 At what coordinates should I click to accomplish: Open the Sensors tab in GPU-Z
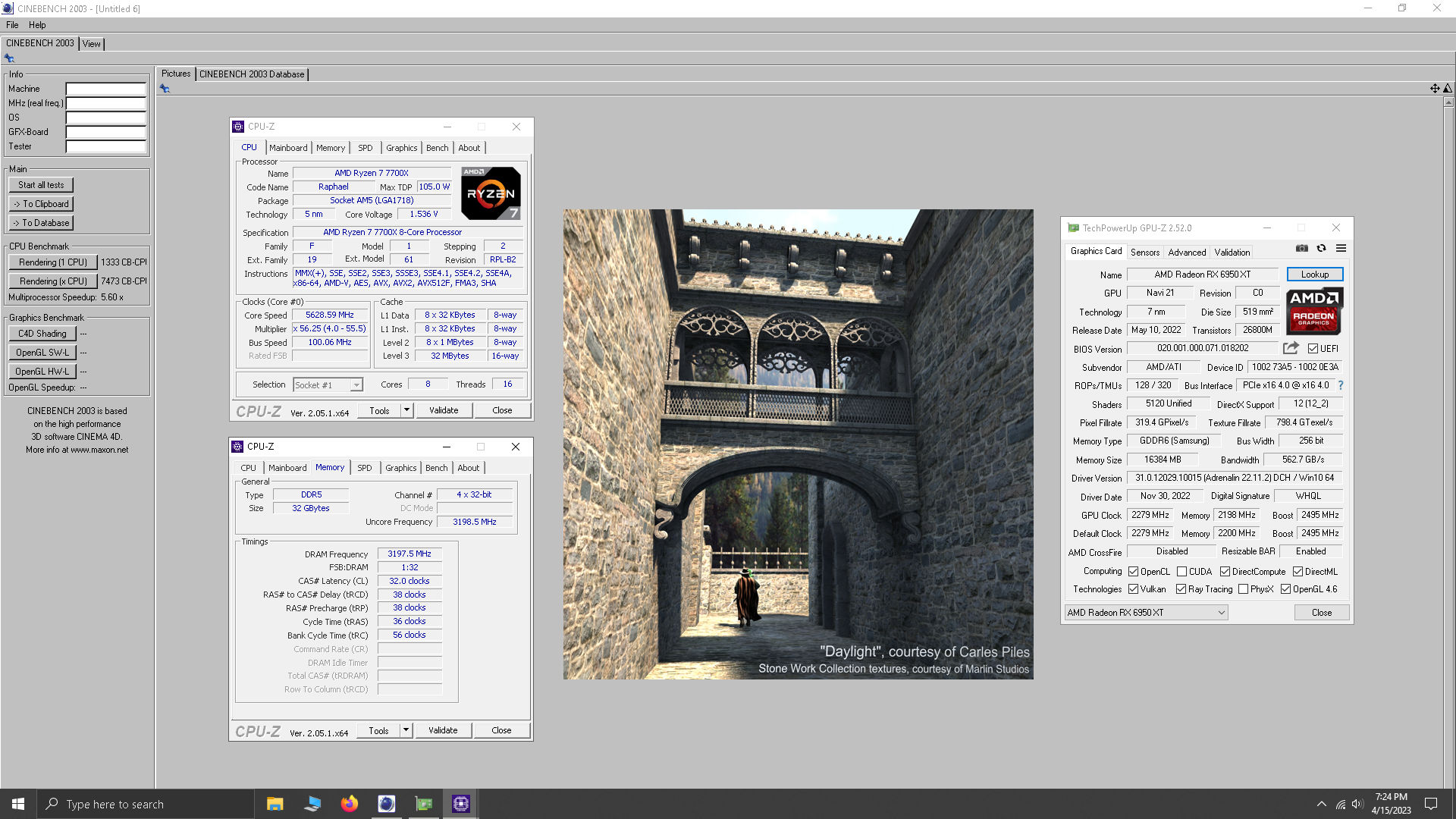click(1144, 253)
